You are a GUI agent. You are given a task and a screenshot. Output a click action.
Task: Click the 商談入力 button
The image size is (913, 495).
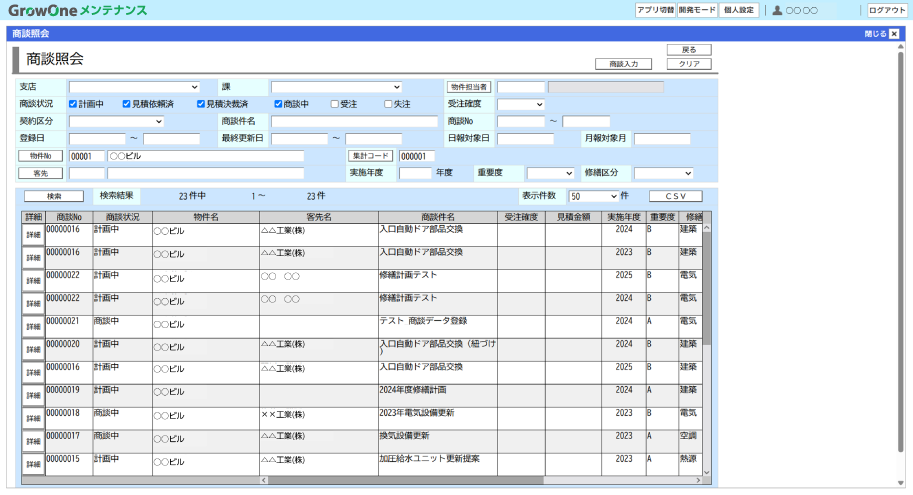[x=624, y=64]
